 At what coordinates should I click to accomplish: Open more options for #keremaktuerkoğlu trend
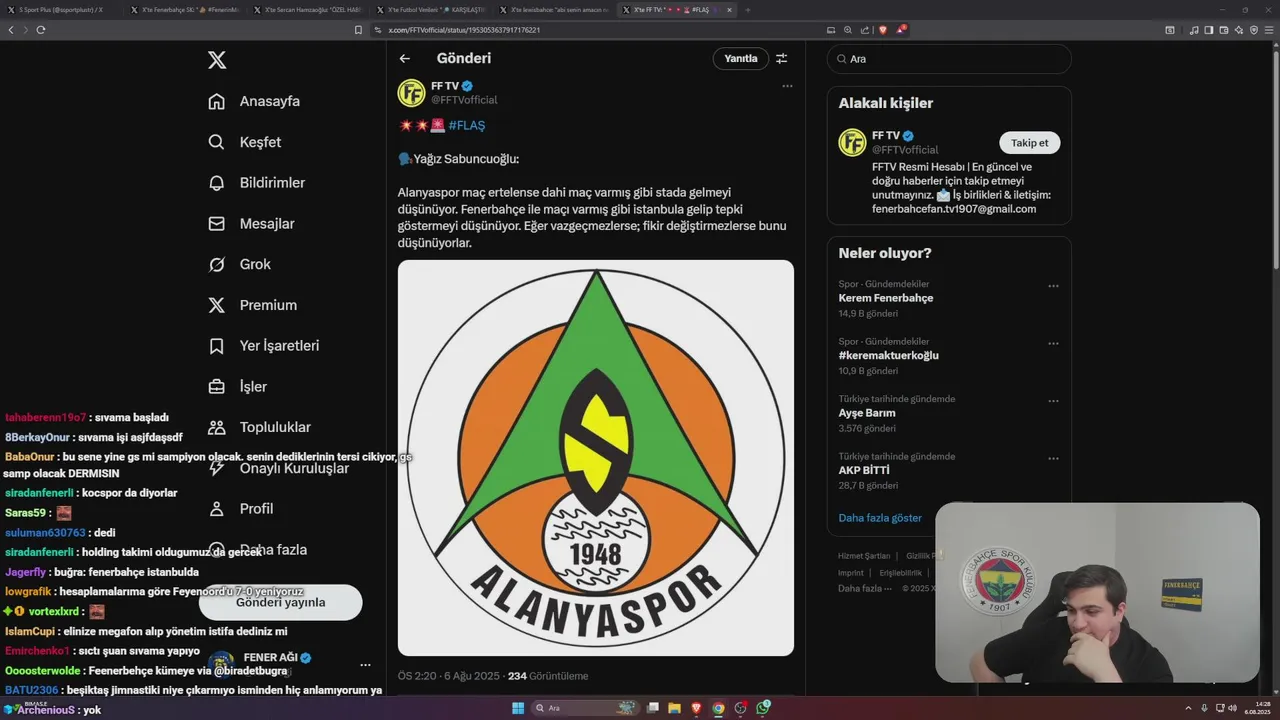pyautogui.click(x=1053, y=343)
